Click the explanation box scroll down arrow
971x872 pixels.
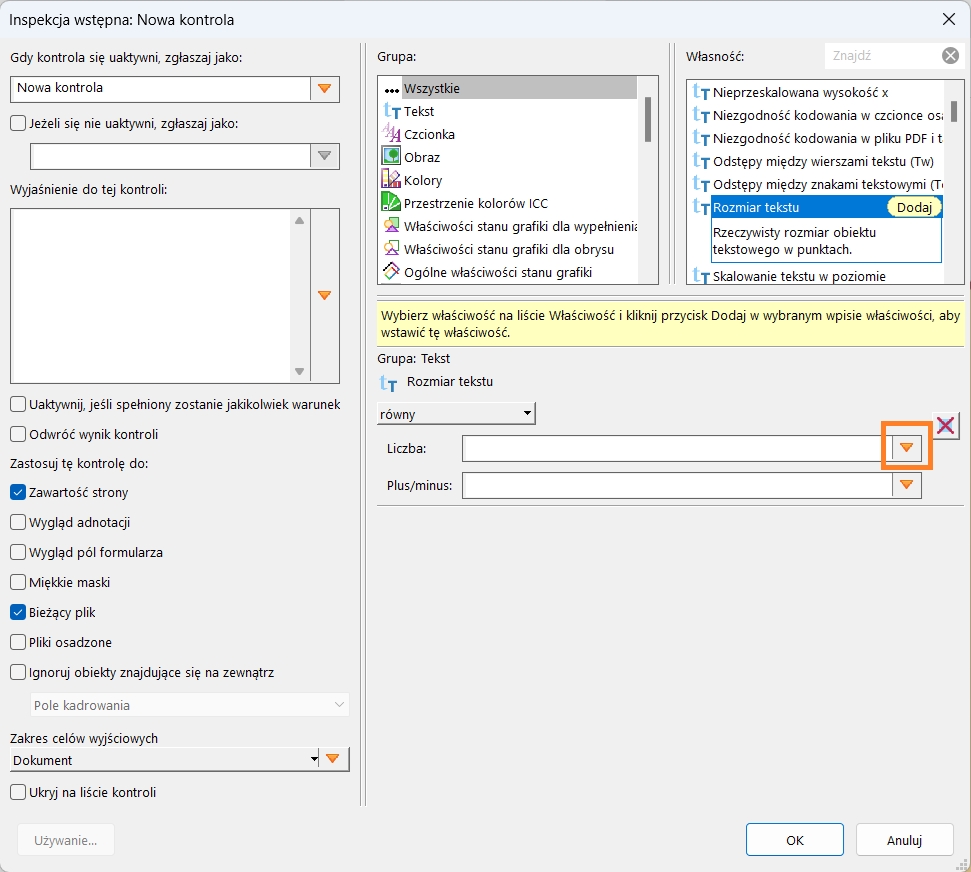coord(300,372)
